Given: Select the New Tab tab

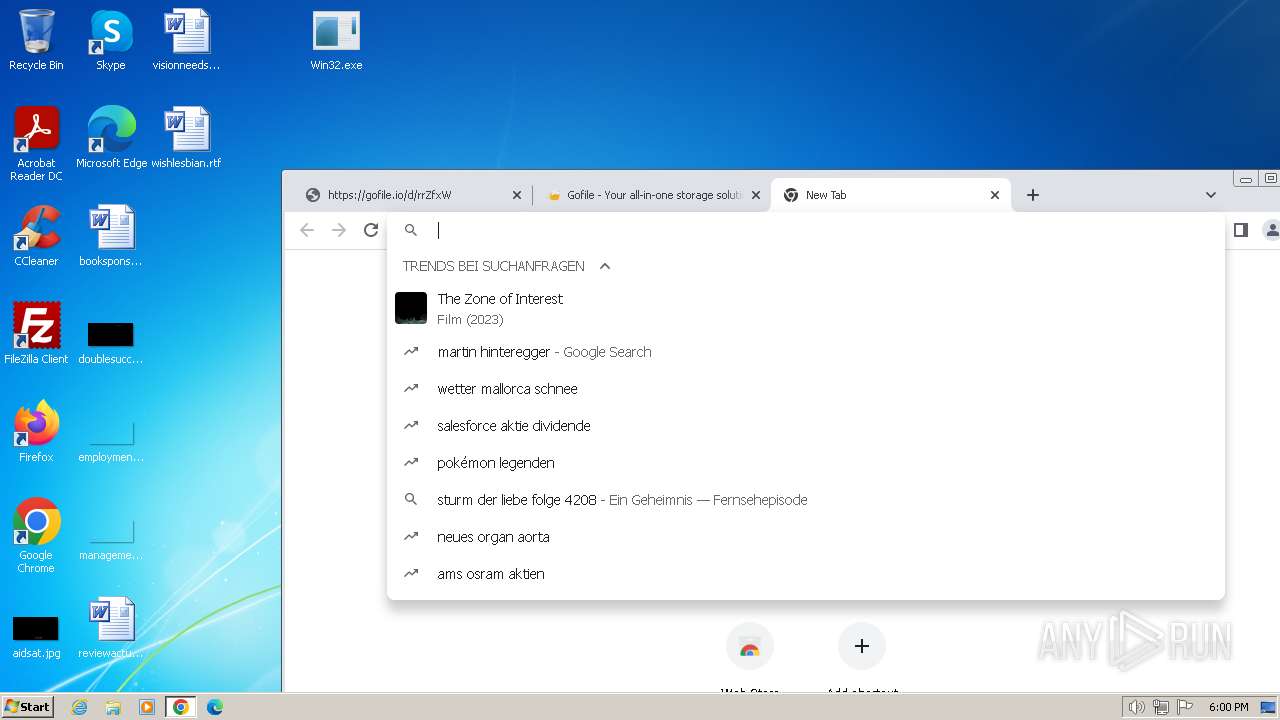Looking at the screenshot, I should click(890, 195).
